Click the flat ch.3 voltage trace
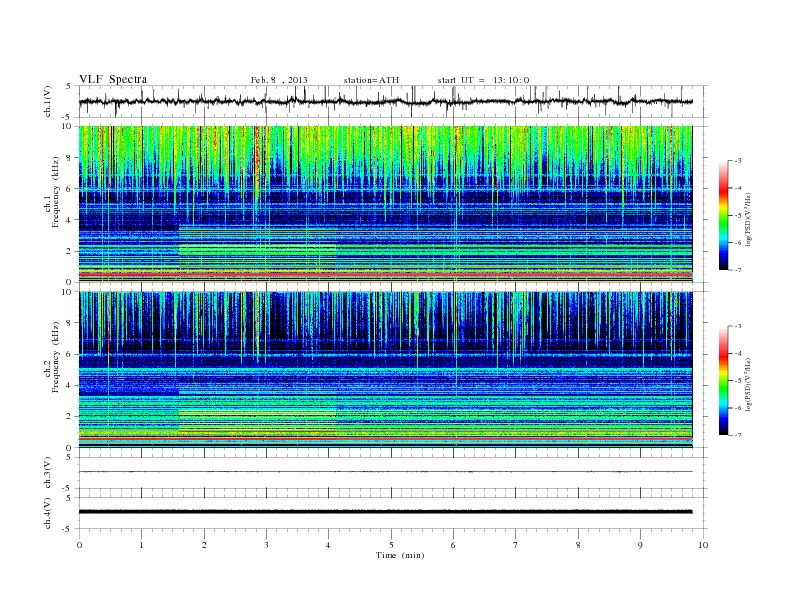Viewport: 792px width, 612px height. (x=385, y=472)
